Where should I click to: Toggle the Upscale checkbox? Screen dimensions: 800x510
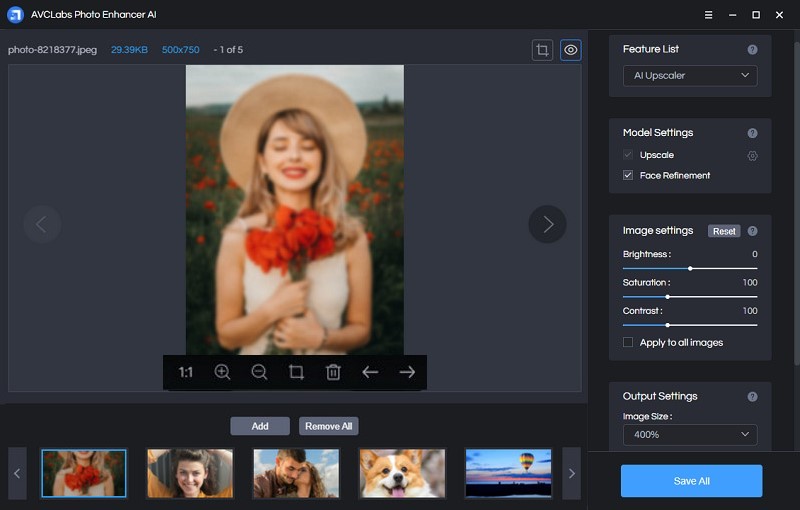(628, 155)
